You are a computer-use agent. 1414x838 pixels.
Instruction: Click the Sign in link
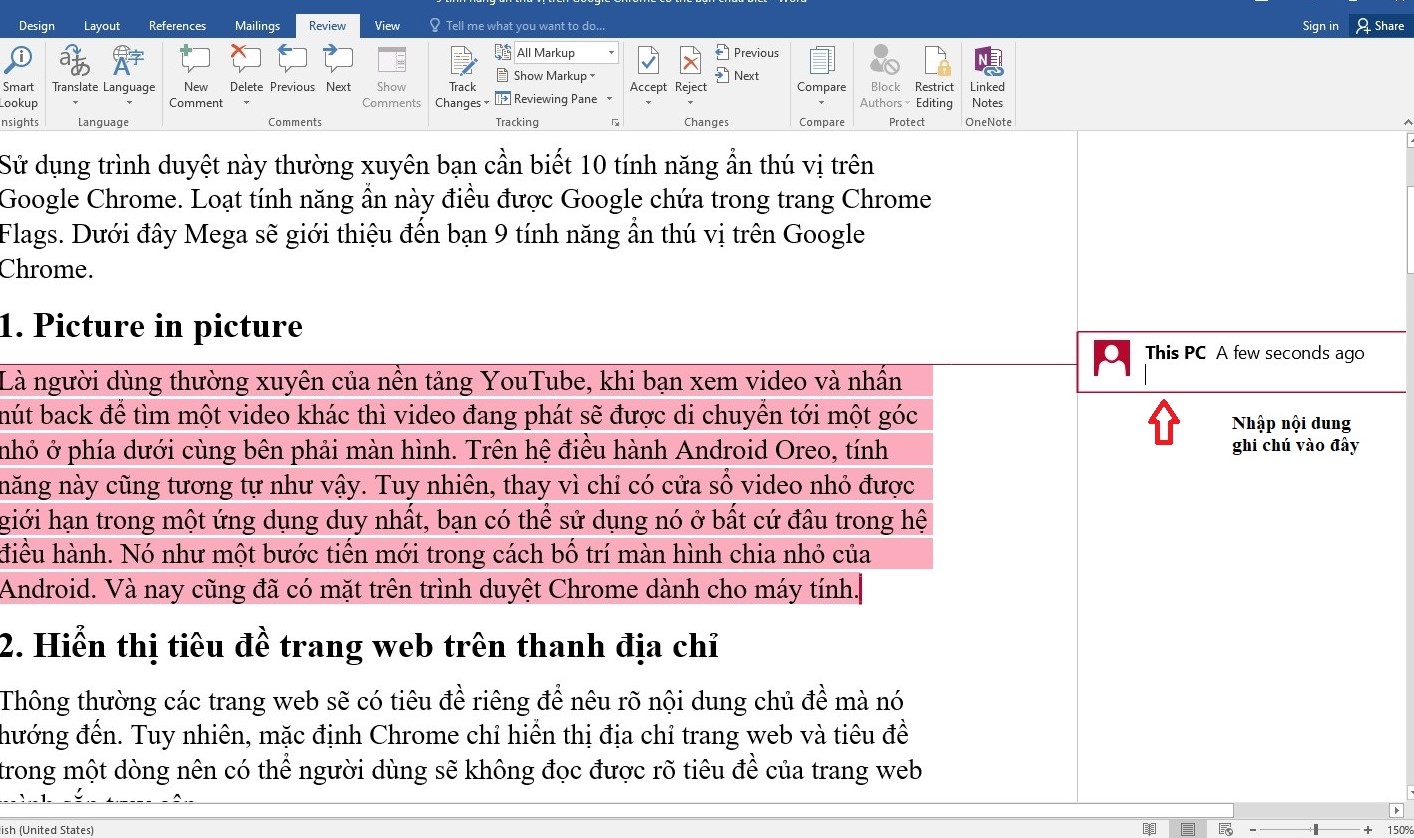point(1320,26)
